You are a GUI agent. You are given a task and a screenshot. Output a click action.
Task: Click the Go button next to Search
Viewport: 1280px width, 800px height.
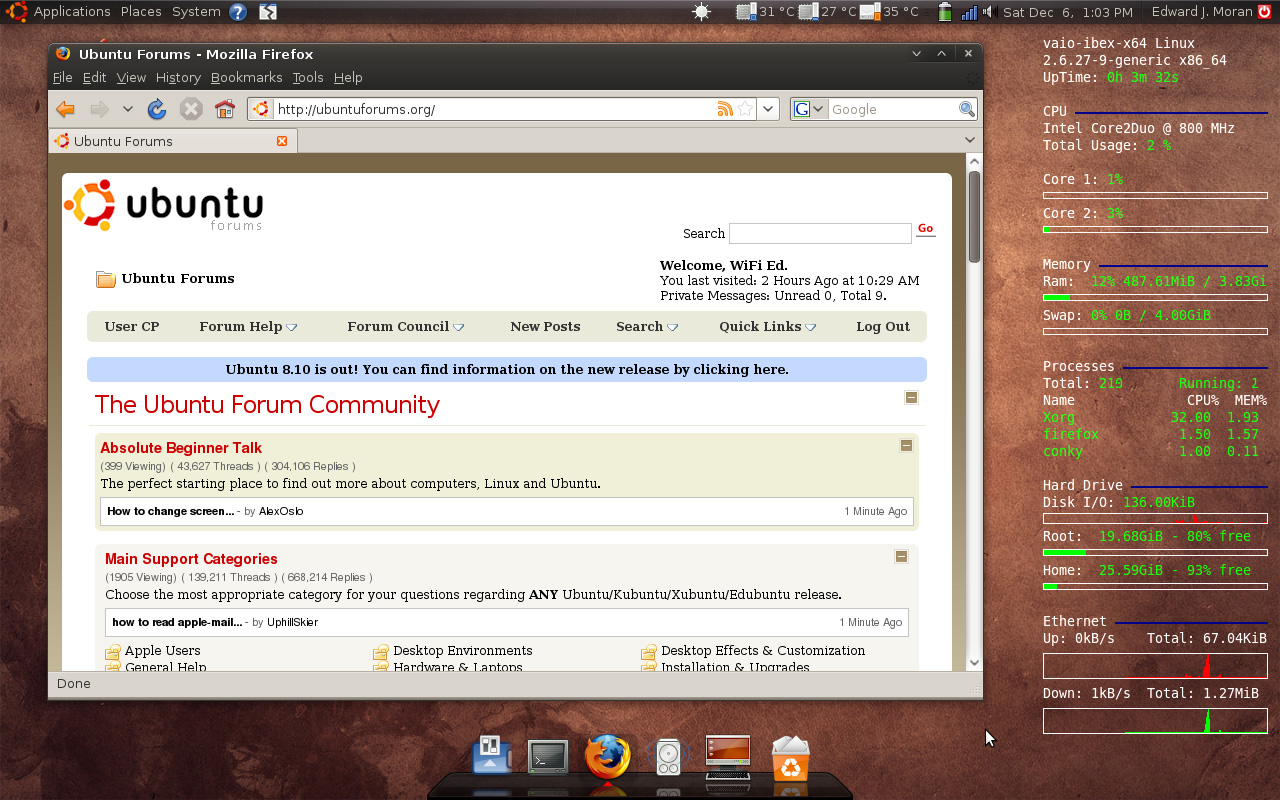[926, 229]
